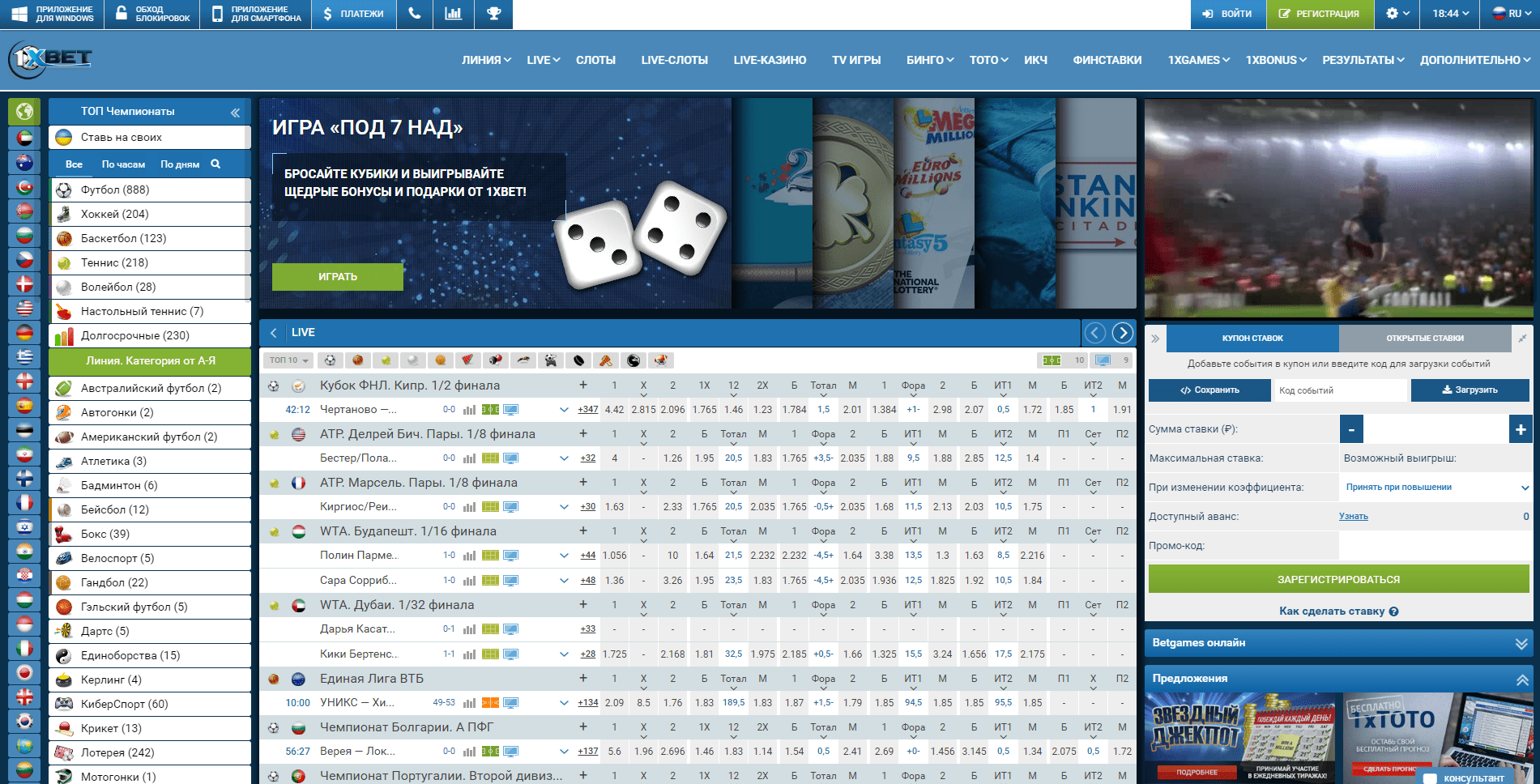Open the СЛОТЫ menu item
This screenshot has height=784, width=1540.
coord(595,60)
